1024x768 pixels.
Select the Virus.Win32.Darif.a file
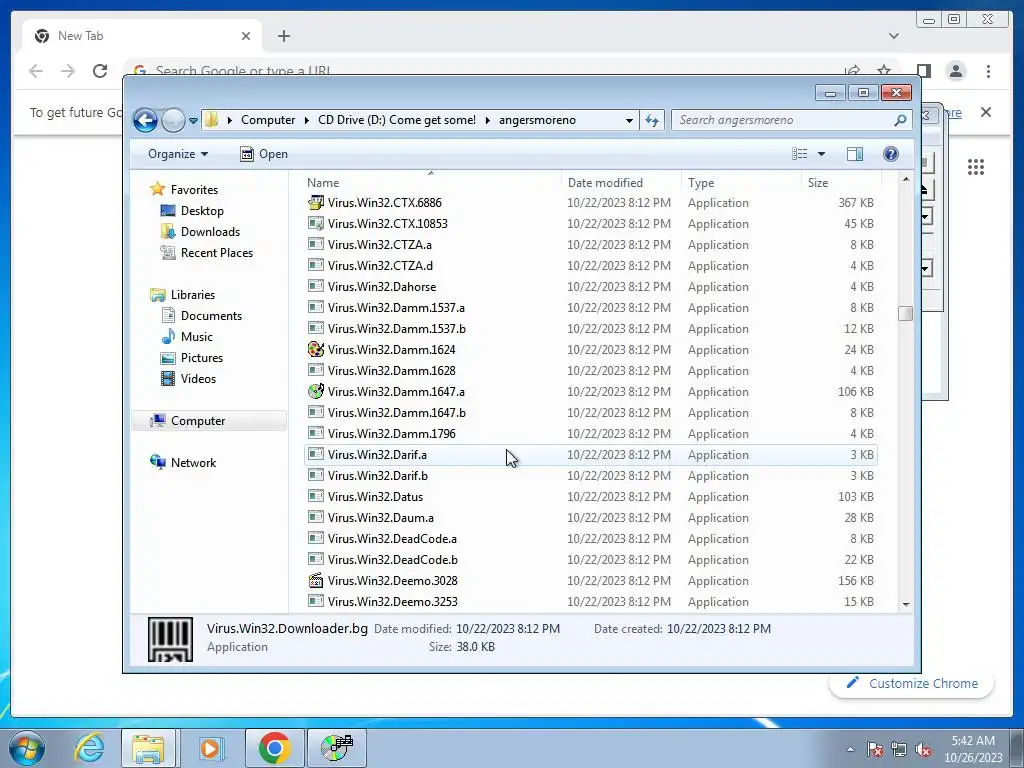pos(590,455)
